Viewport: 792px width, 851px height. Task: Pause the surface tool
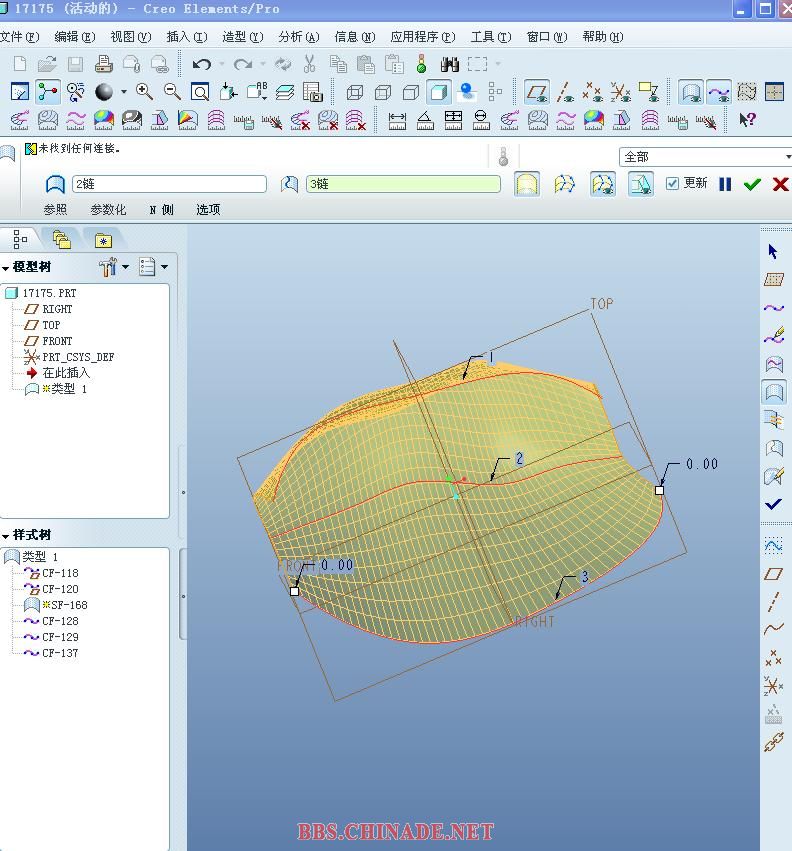tap(725, 184)
